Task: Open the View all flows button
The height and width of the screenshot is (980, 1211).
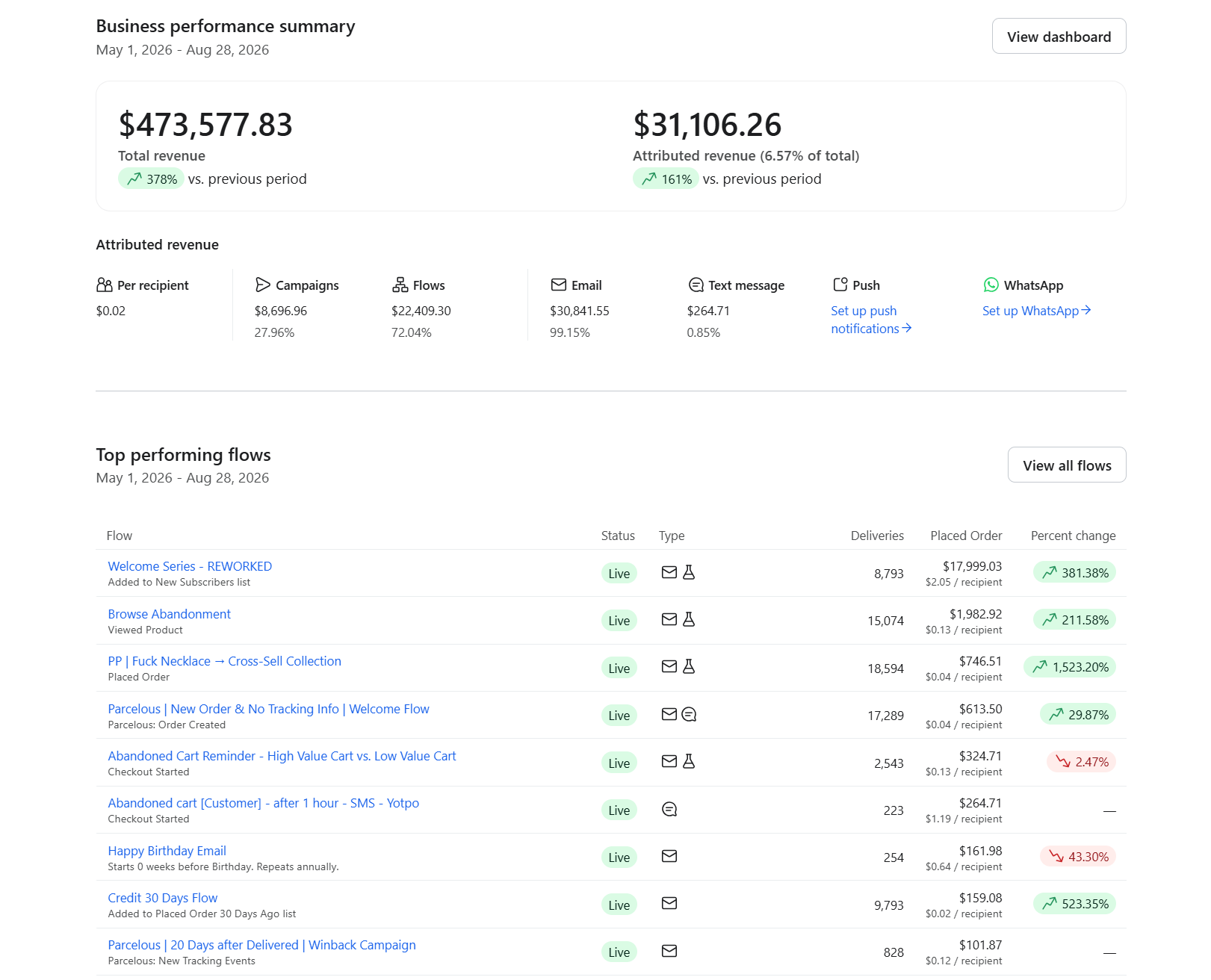Action: point(1067,465)
